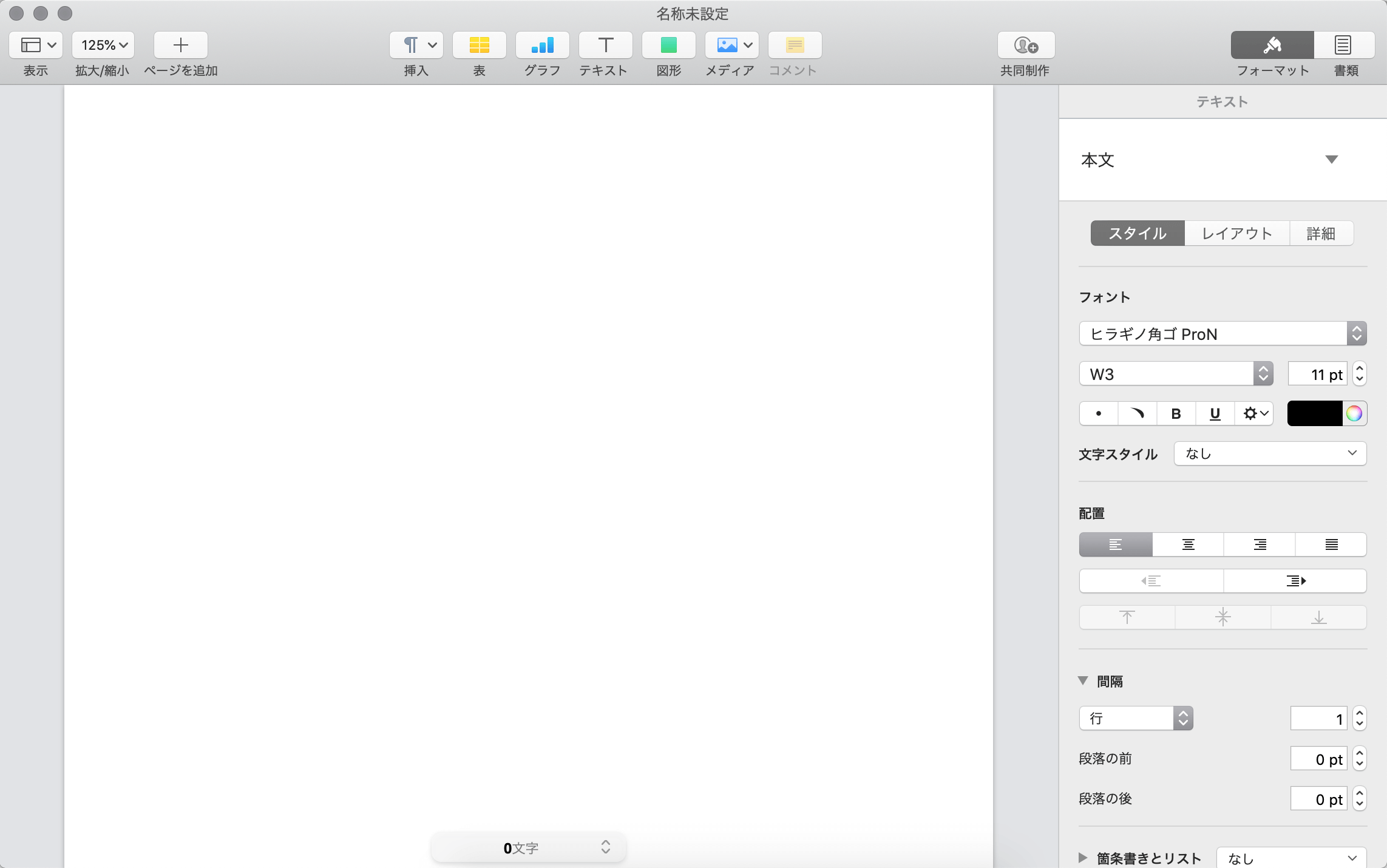Increase indent with the indent icon
The height and width of the screenshot is (868, 1387).
tap(1295, 581)
